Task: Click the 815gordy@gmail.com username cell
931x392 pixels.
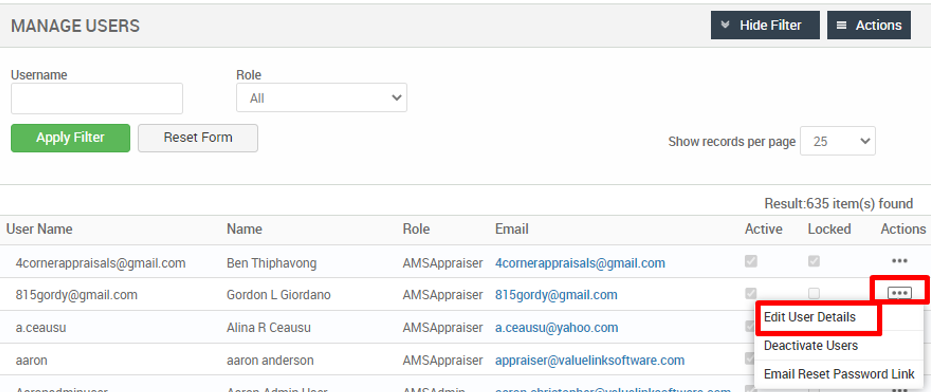Action: tap(77, 295)
